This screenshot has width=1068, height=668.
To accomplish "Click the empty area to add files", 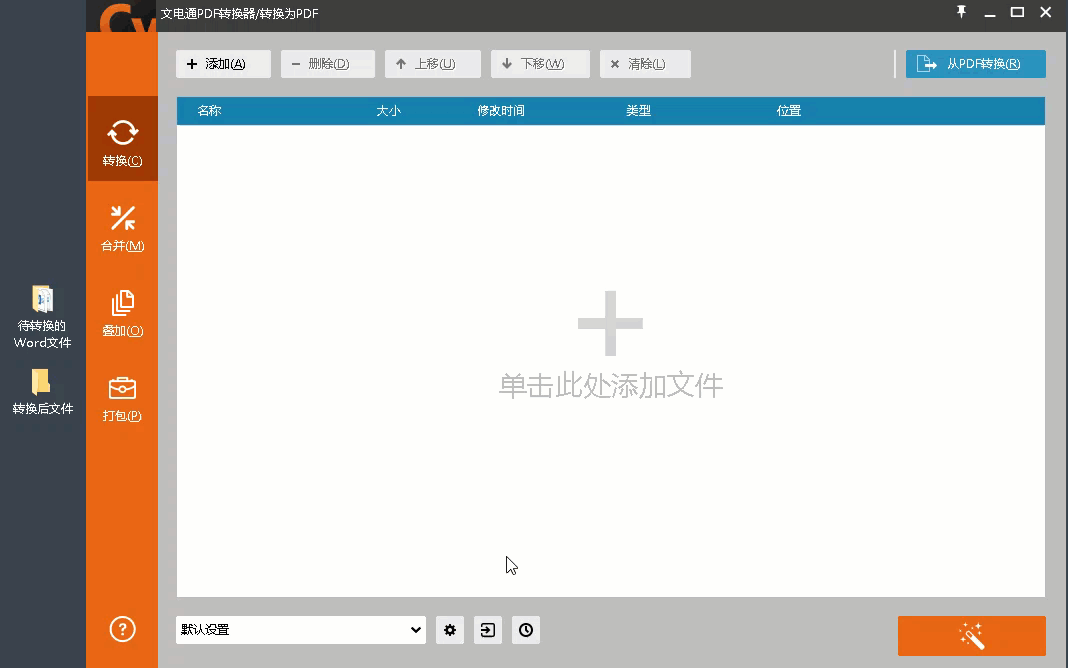I will tap(610, 350).
